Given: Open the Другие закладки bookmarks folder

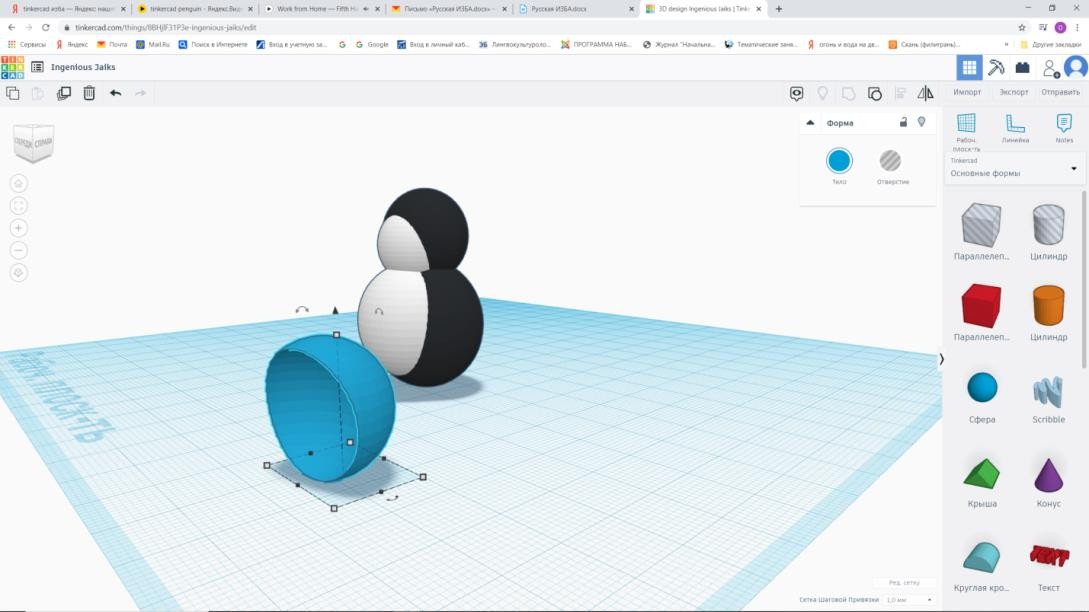Looking at the screenshot, I should coord(1052,44).
